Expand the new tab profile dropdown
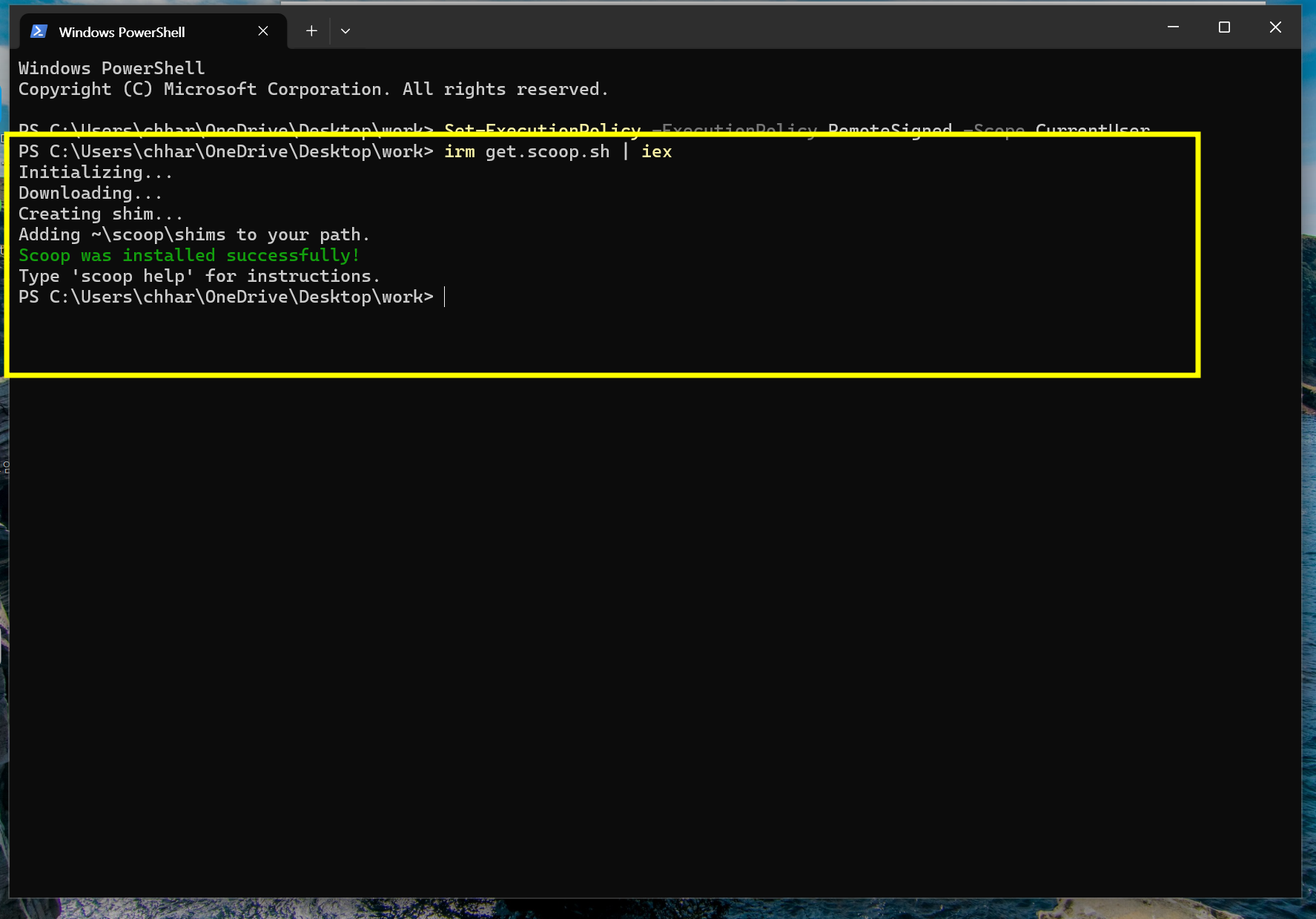 pyautogui.click(x=345, y=31)
